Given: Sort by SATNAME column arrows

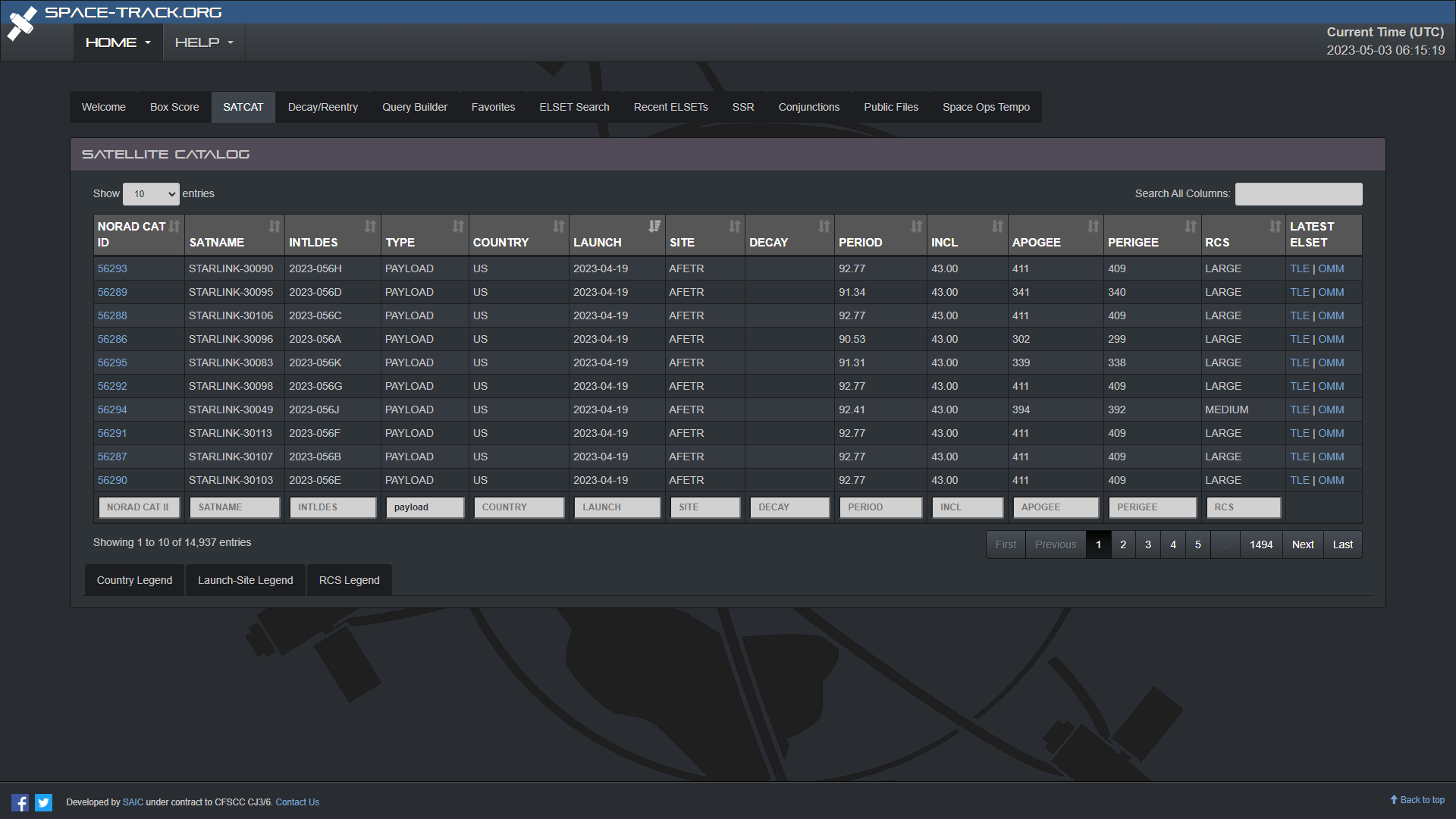Looking at the screenshot, I should 275,226.
